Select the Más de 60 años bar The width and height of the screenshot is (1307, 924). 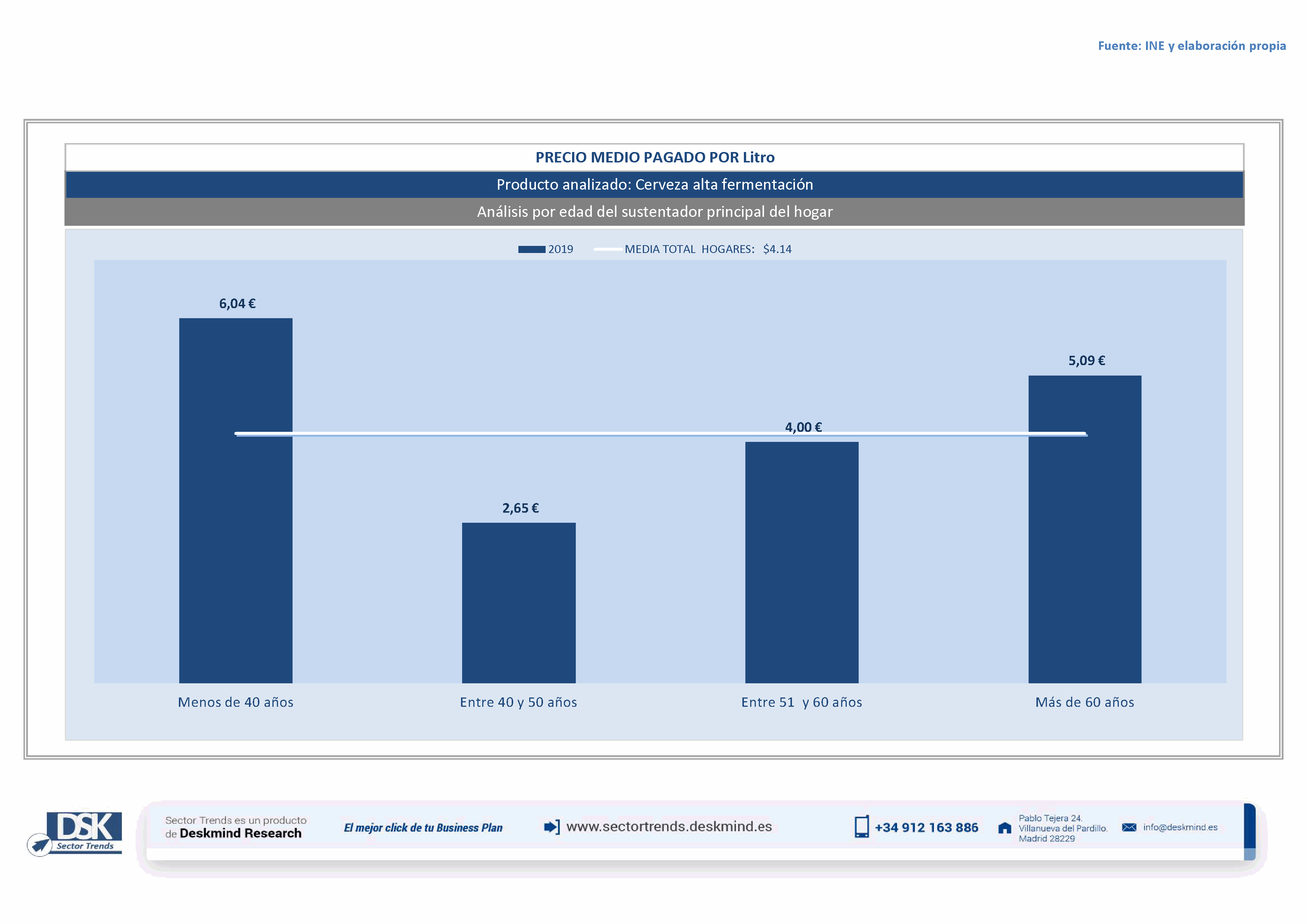(x=1085, y=535)
